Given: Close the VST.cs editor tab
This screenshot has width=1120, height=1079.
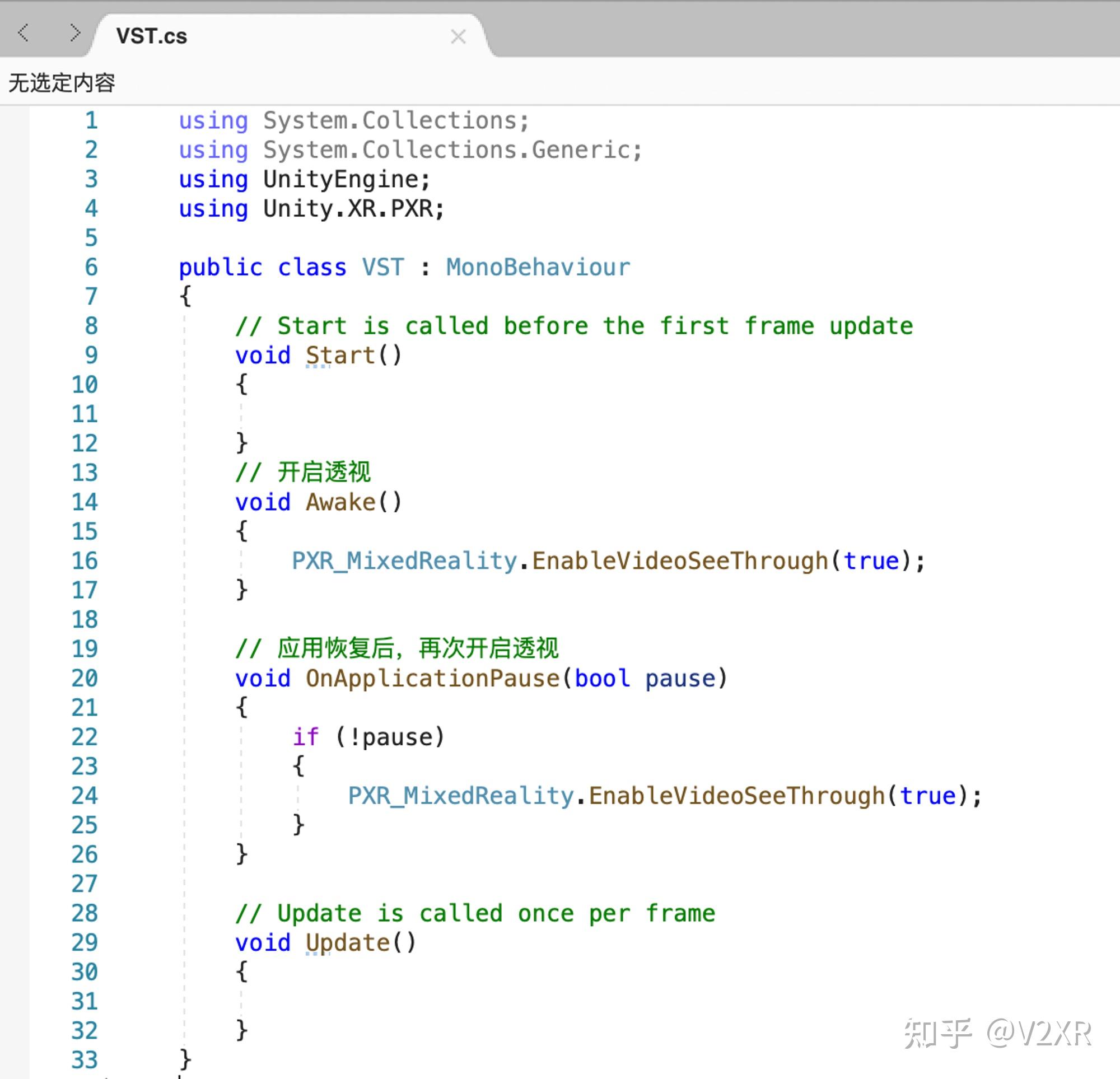Looking at the screenshot, I should click(x=458, y=36).
